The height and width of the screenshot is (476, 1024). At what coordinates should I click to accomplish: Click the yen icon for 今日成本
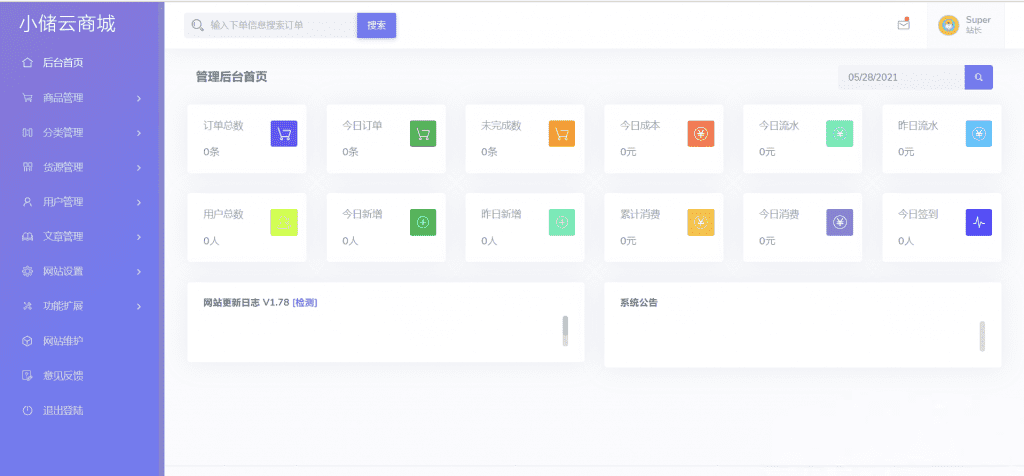coord(701,133)
